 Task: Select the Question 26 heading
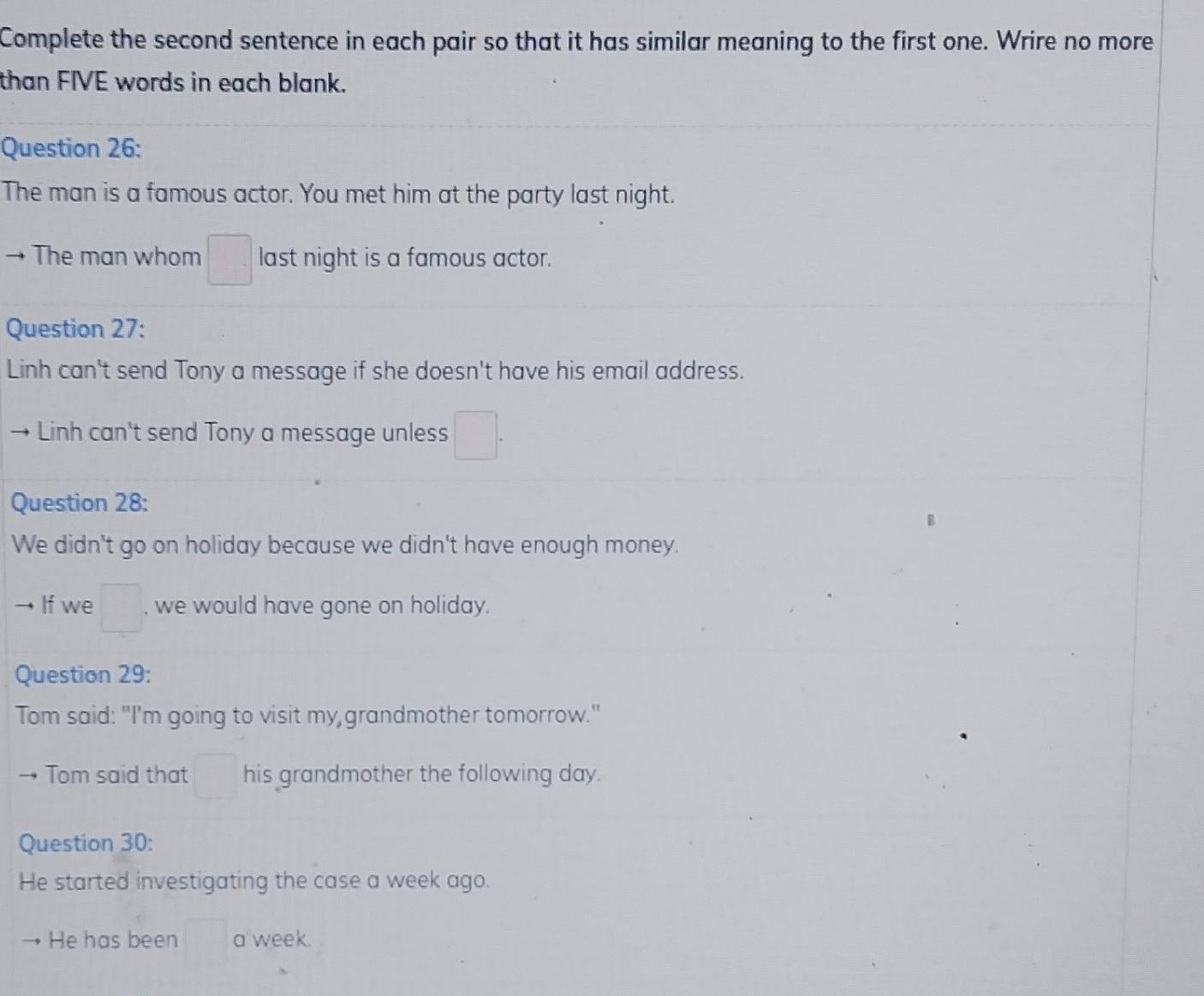pyautogui.click(x=71, y=148)
